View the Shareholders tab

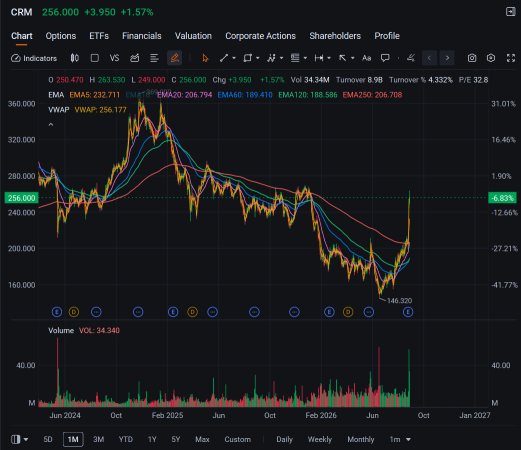pos(335,36)
